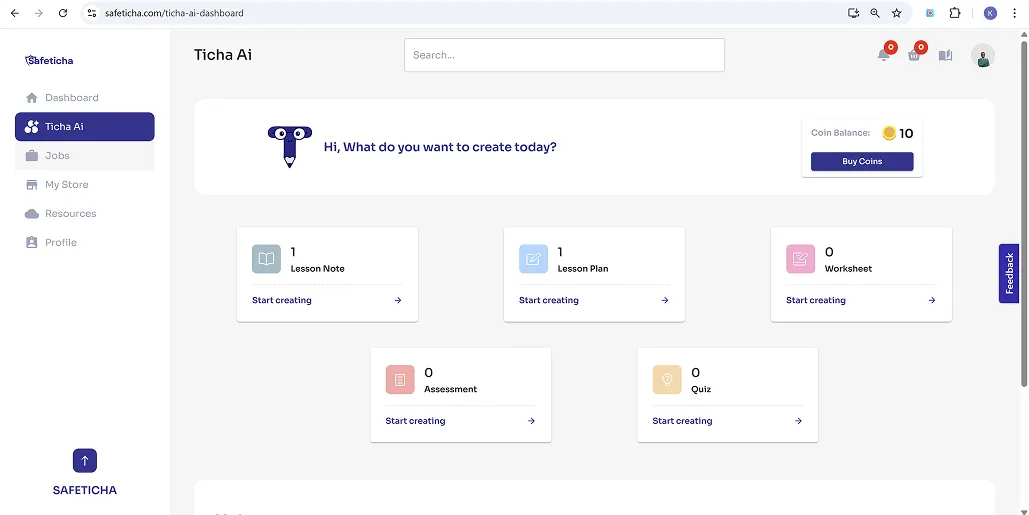Click the red Assessment document icon
Viewport: 1029px width, 515px height.
[x=400, y=380]
